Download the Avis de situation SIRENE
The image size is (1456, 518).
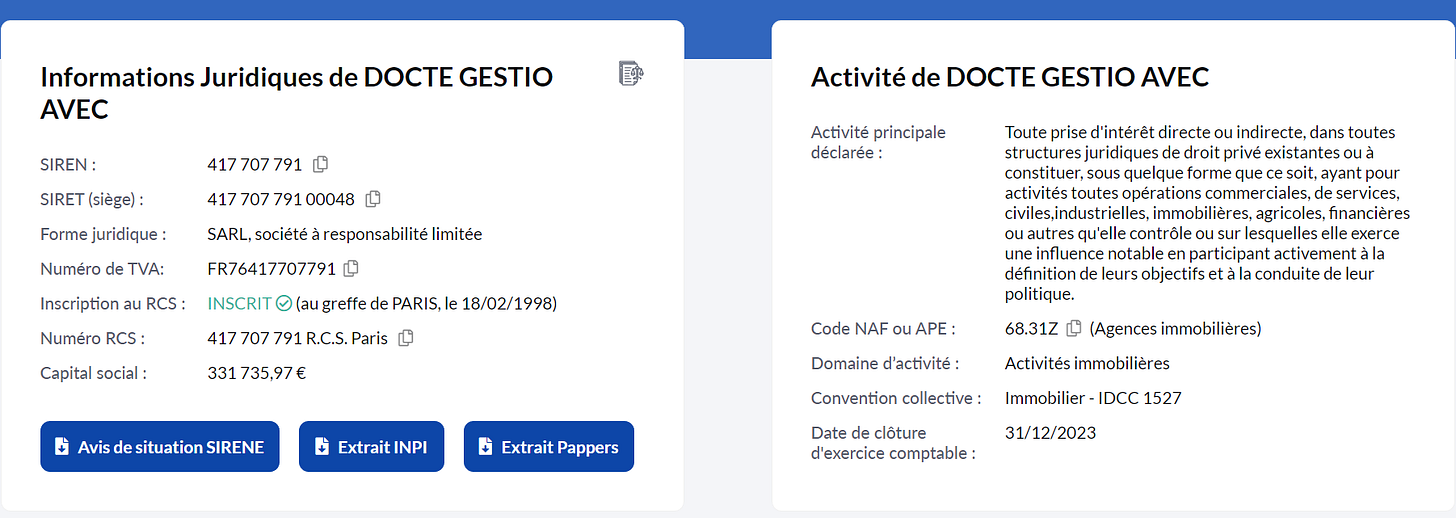point(160,447)
